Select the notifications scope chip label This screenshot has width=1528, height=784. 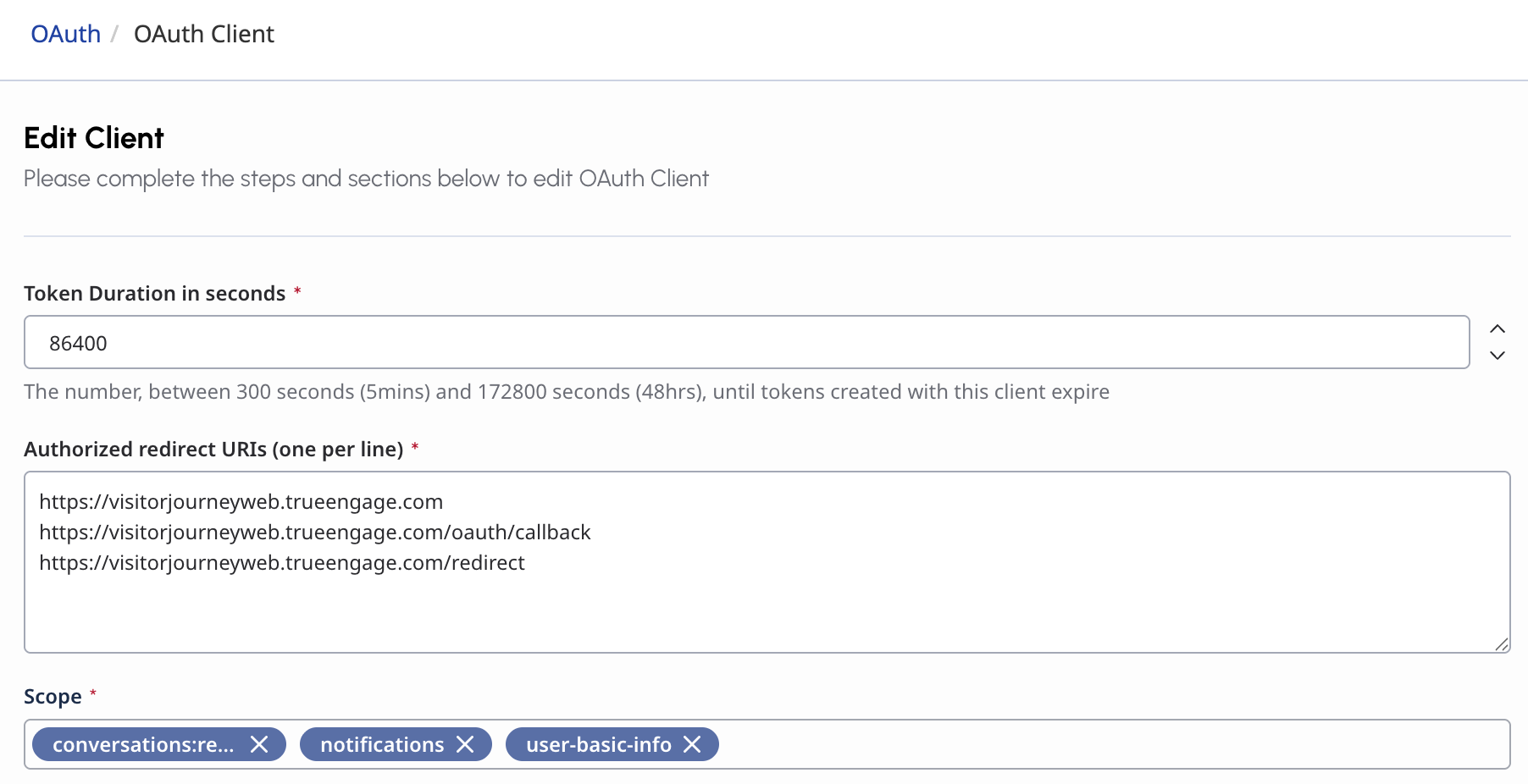click(x=382, y=744)
